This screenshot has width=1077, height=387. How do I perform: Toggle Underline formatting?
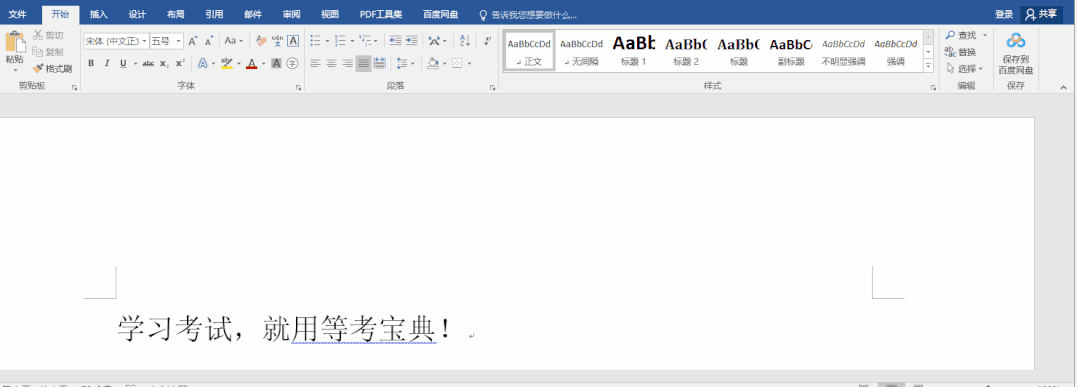(123, 63)
